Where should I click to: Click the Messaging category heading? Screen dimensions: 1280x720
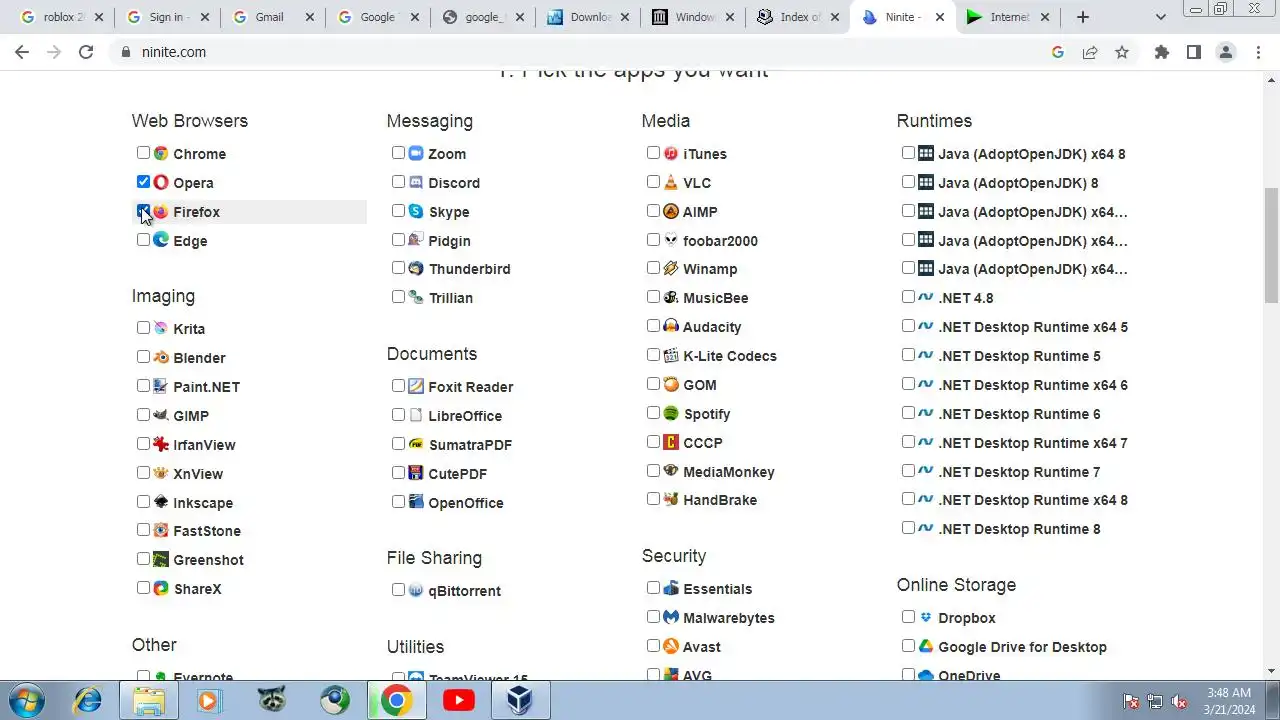click(x=430, y=121)
